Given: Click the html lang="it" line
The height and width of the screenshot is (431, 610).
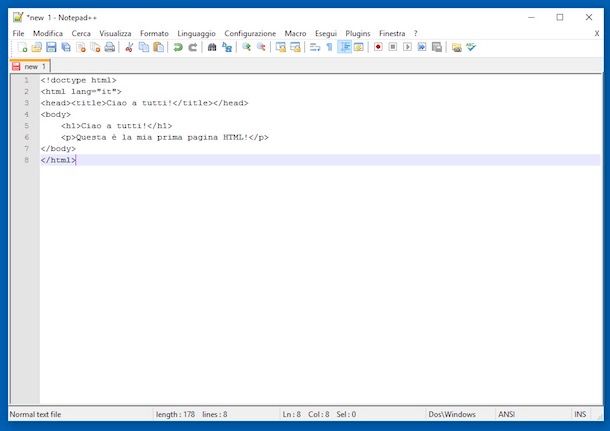Looking at the screenshot, I should tap(81, 91).
